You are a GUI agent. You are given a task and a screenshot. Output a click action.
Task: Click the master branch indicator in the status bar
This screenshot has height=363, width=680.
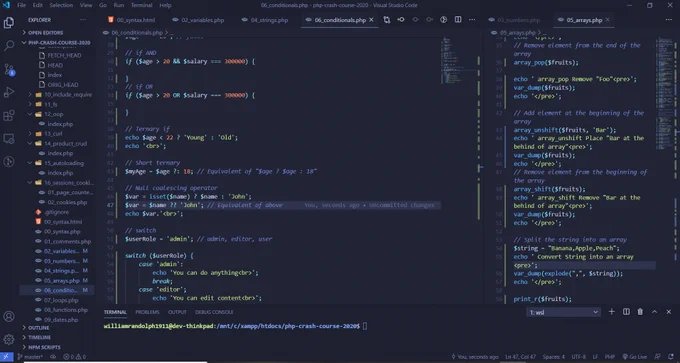click(30, 357)
